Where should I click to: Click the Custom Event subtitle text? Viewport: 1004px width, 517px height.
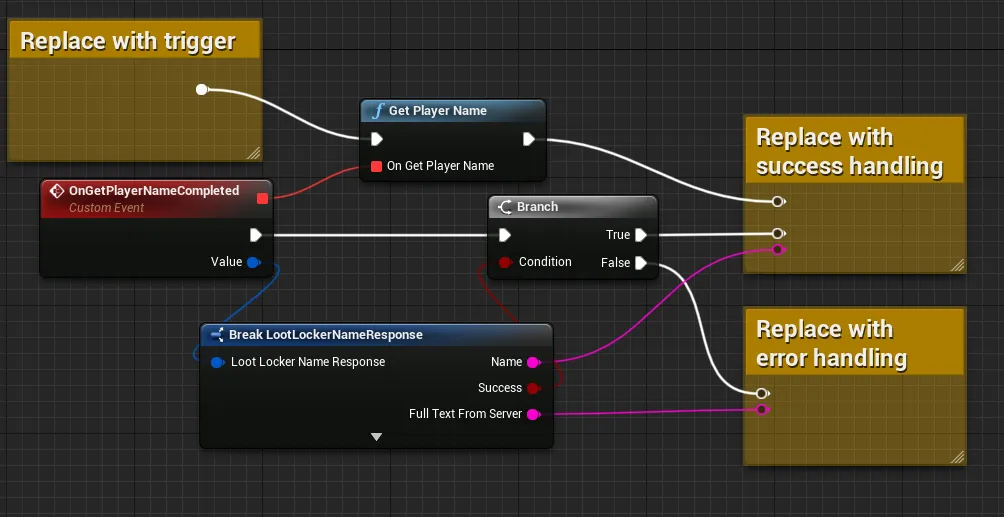coord(106,208)
